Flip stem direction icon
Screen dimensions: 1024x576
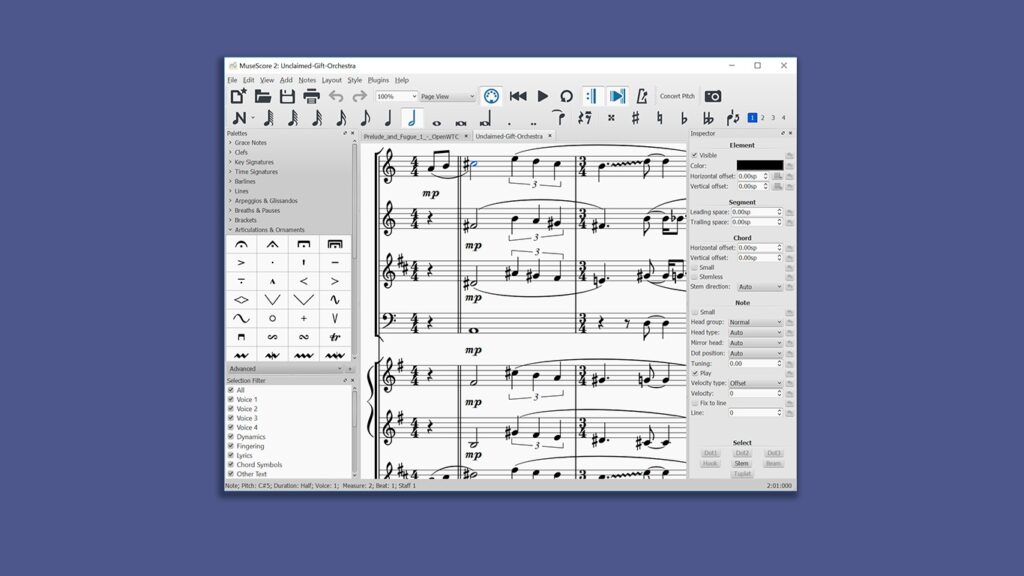tap(733, 118)
